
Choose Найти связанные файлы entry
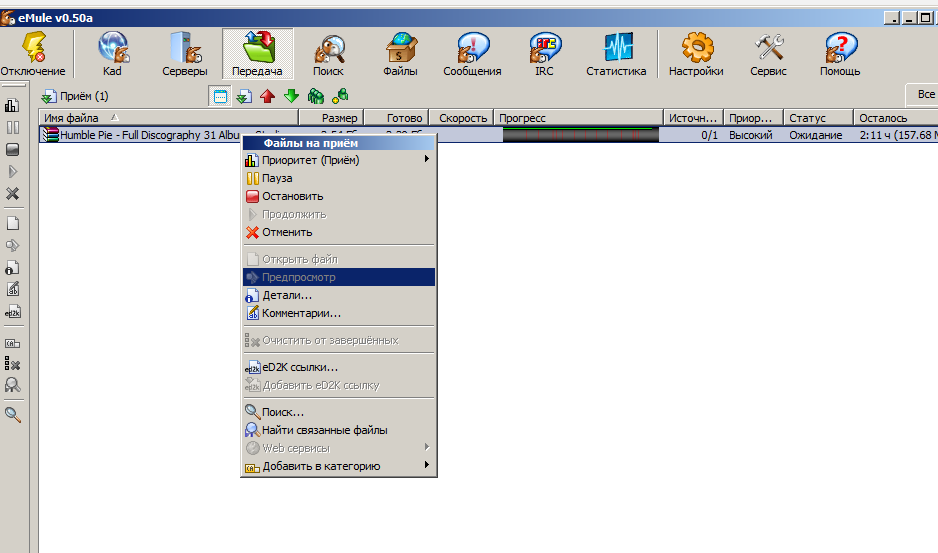pyautogui.click(x=339, y=430)
